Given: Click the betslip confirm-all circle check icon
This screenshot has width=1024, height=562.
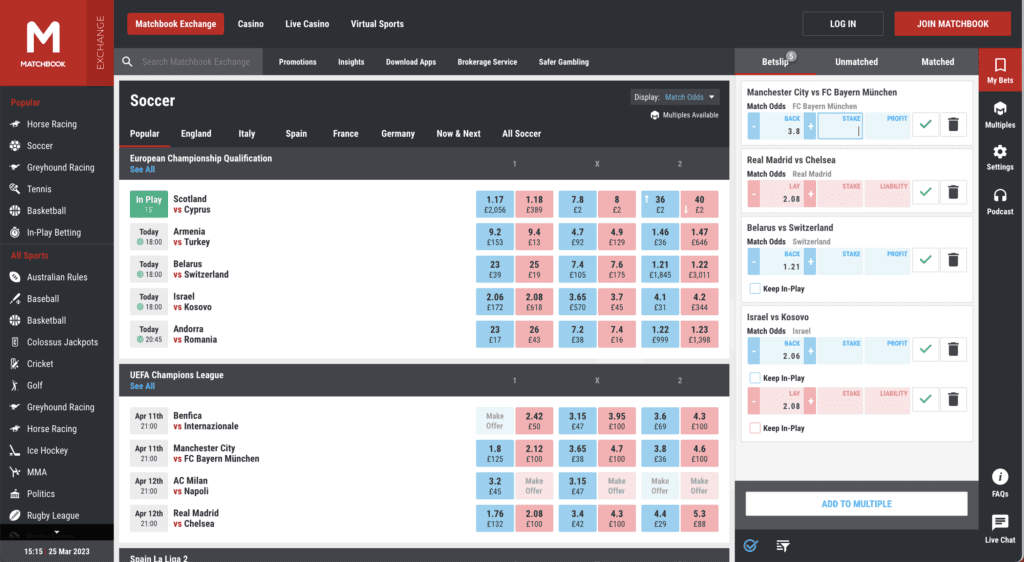Looking at the screenshot, I should coord(750,546).
